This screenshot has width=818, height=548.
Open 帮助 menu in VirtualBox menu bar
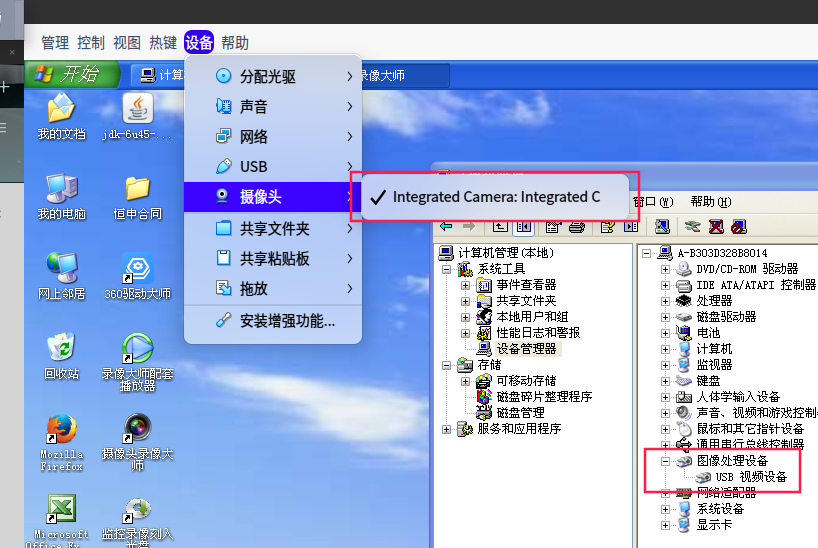click(x=235, y=42)
